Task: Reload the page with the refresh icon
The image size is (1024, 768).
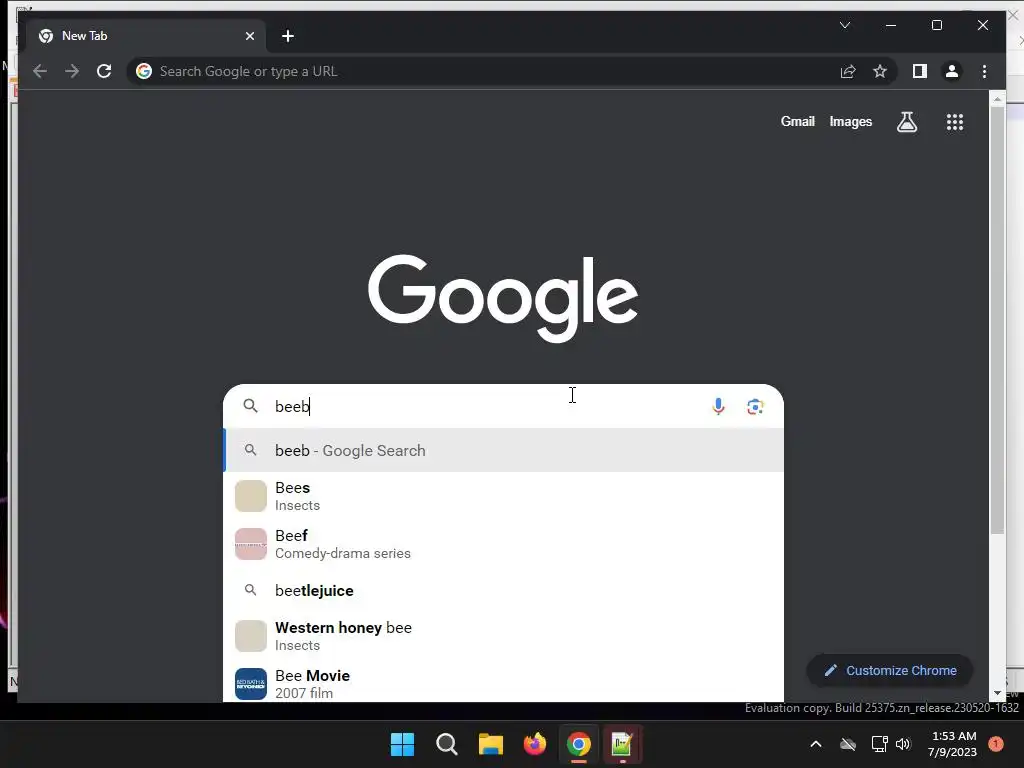Action: [104, 71]
